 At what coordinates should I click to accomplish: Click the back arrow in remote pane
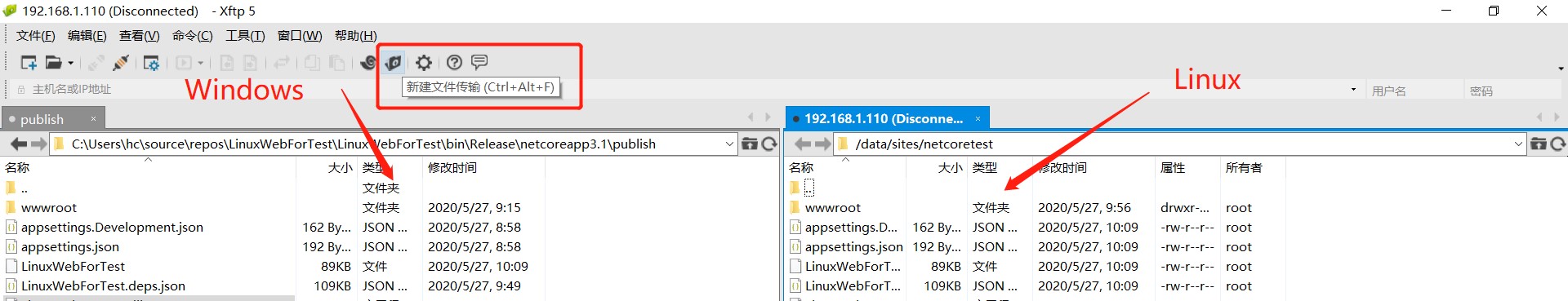803,144
